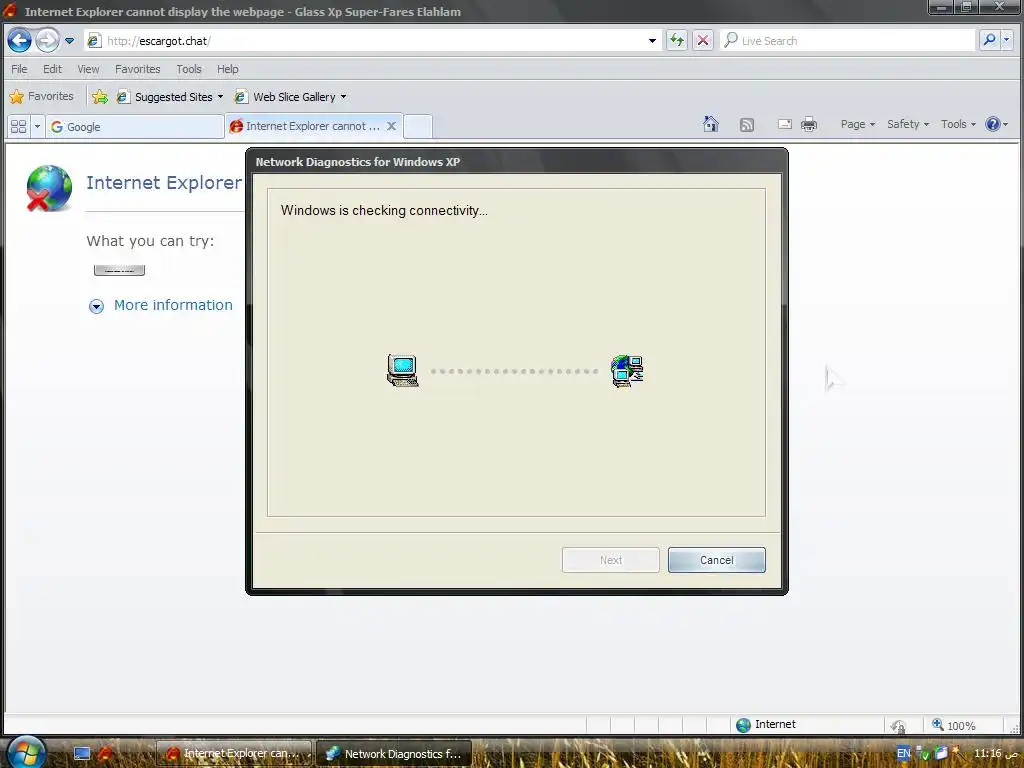Click the local computer icon in dialog
The height and width of the screenshot is (768, 1024).
[x=403, y=371]
